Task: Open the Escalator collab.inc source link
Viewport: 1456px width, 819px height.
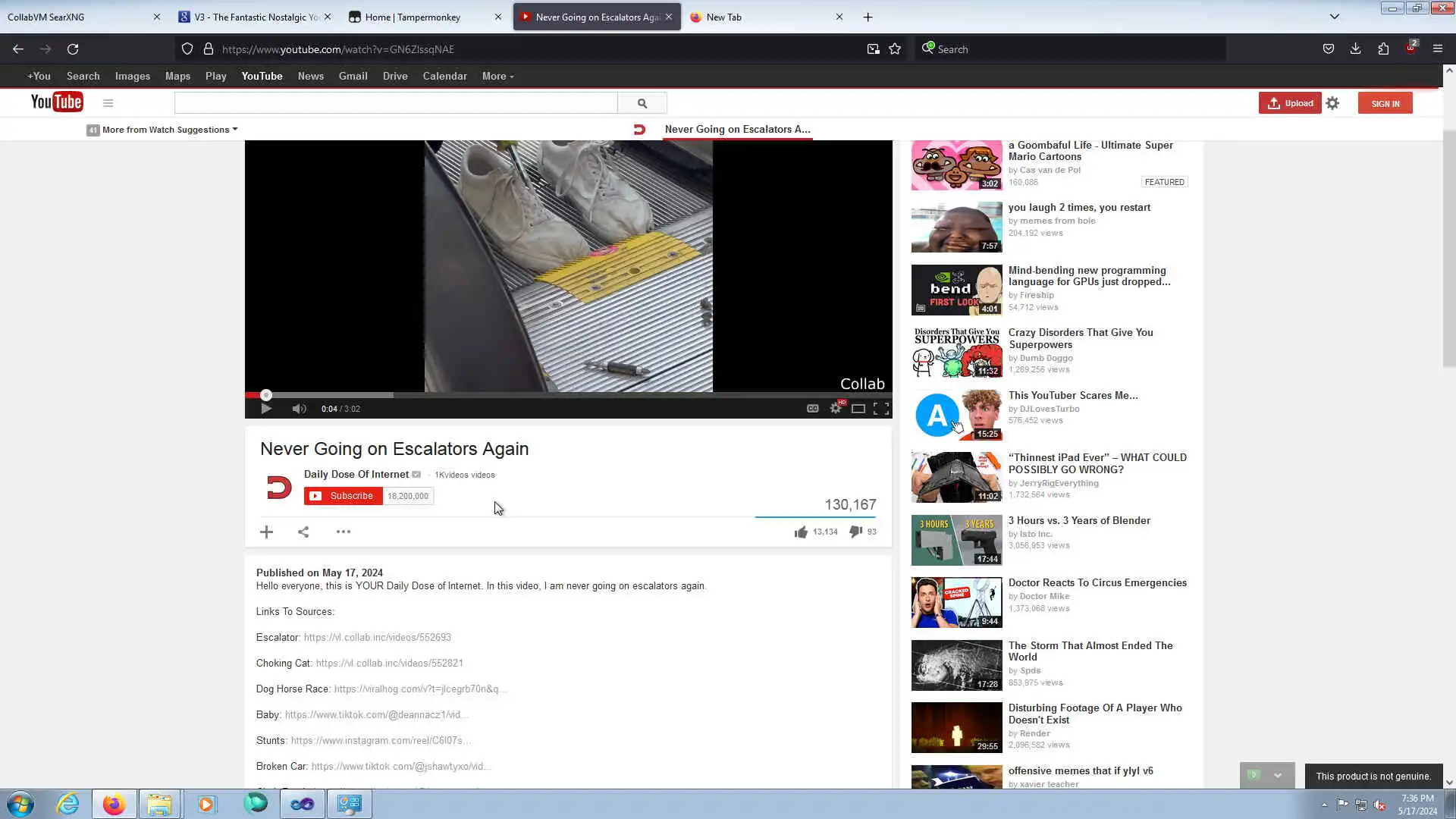Action: 377,638
